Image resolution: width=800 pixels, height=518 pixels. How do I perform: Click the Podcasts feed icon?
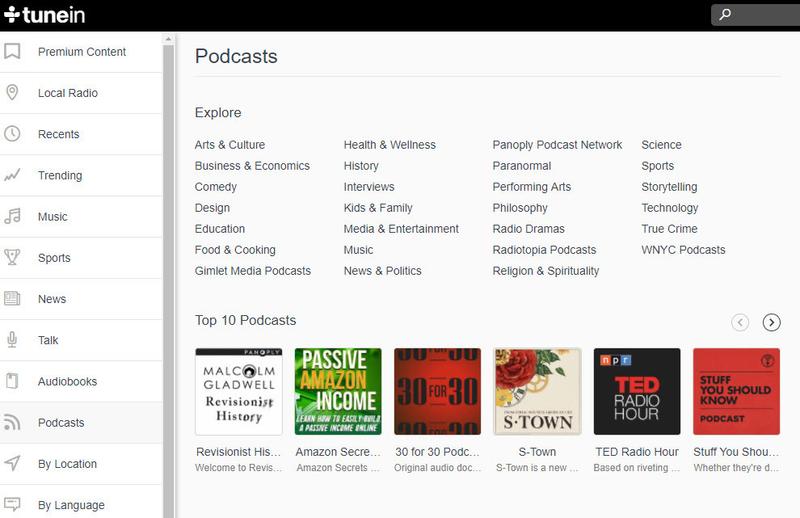click(x=12, y=422)
